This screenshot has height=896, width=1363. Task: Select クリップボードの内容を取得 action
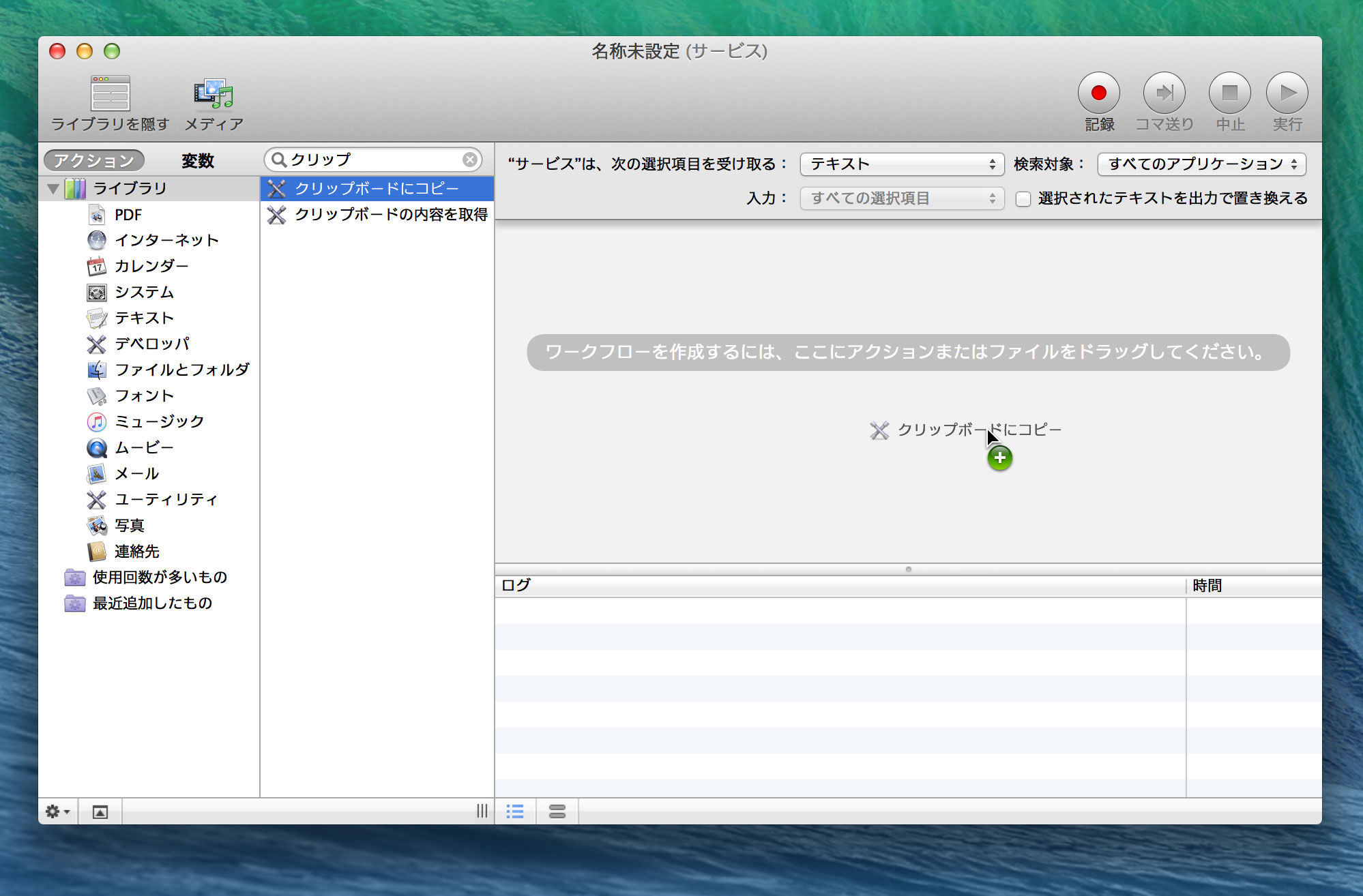[x=377, y=214]
